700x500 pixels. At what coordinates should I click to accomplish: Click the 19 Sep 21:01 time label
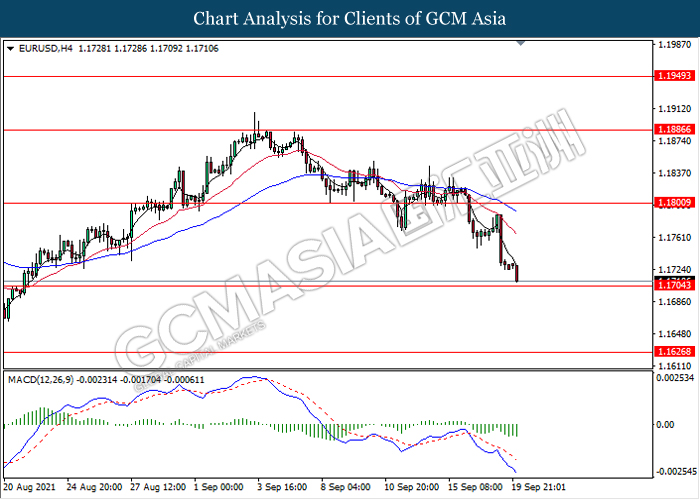(x=538, y=487)
